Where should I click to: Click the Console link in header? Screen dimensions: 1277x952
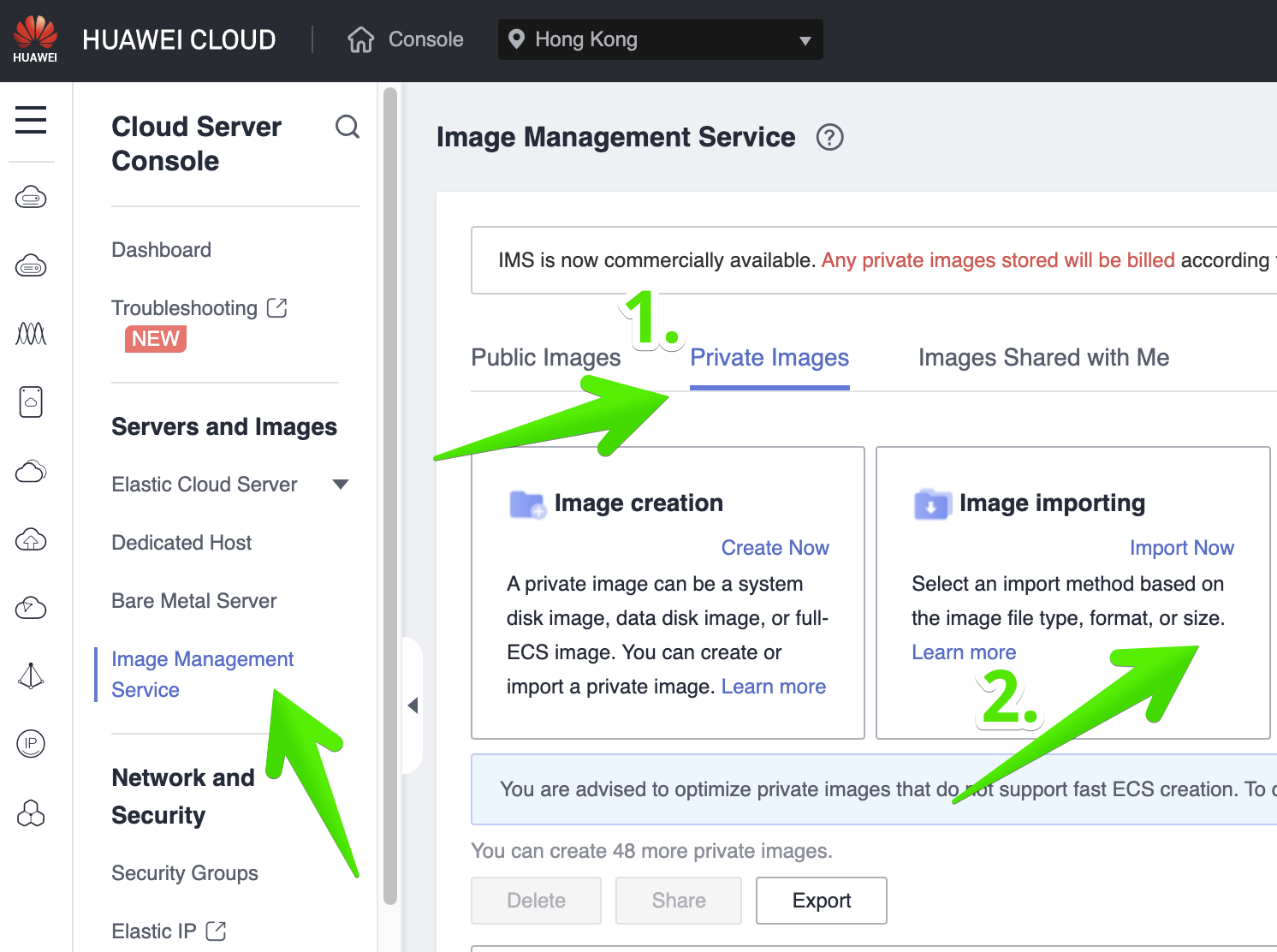pyautogui.click(x=426, y=39)
